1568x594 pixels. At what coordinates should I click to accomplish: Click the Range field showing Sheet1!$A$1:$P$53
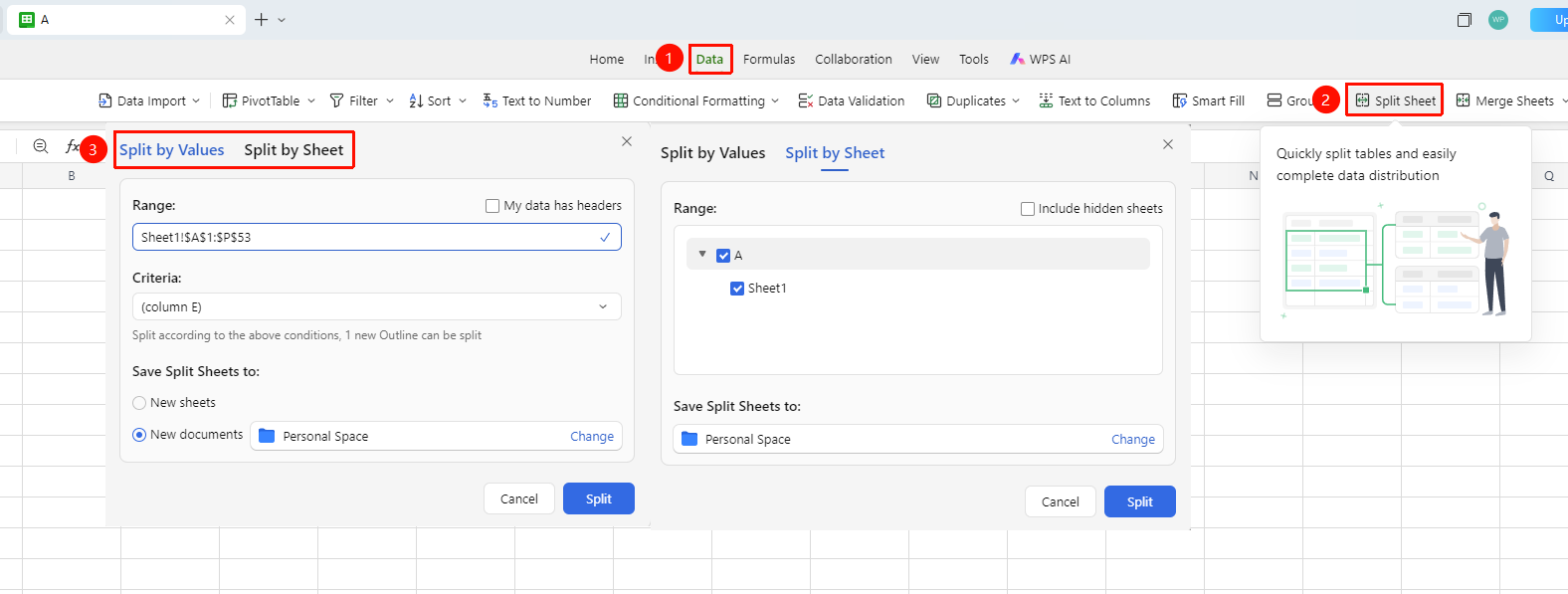pyautogui.click(x=377, y=237)
